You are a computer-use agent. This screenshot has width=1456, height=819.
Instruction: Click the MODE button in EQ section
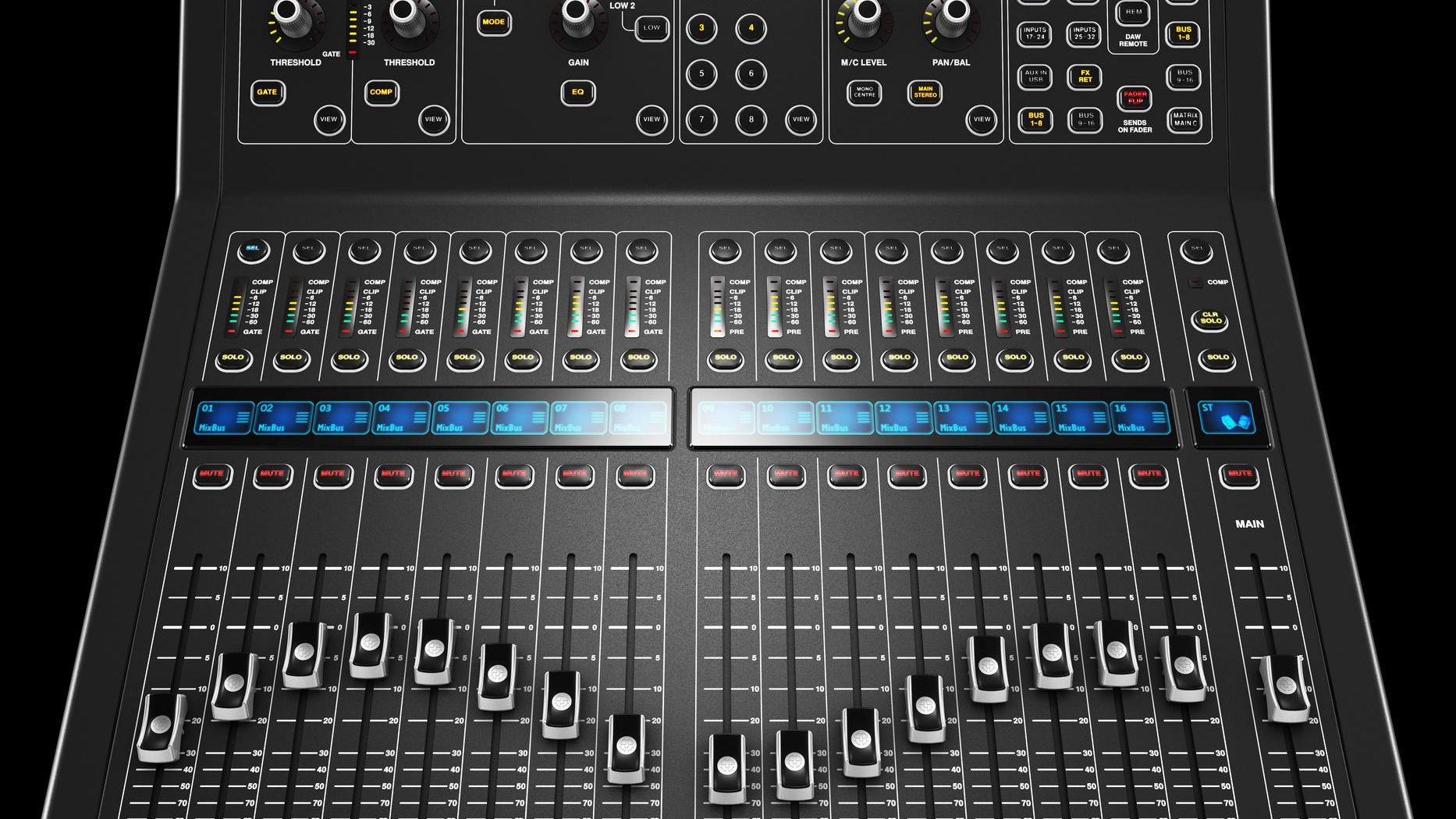(x=493, y=22)
